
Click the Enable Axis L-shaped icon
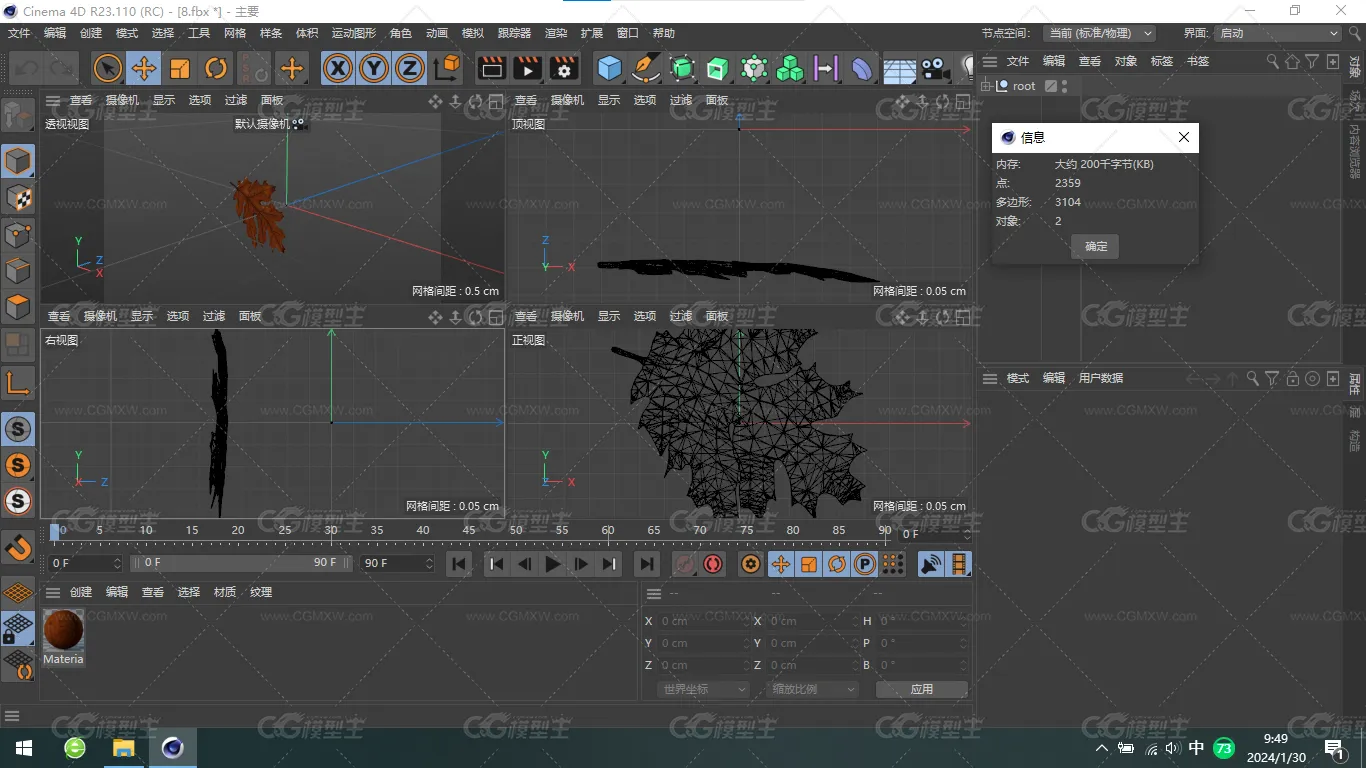(x=18, y=383)
